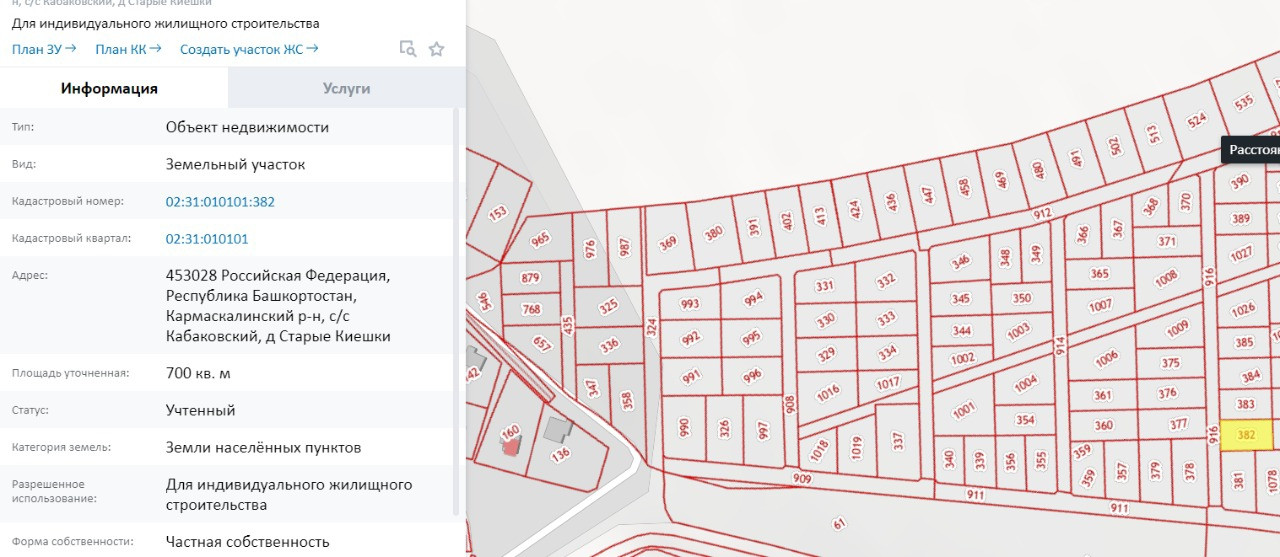This screenshot has height=557, width=1280.
Task: Add parcel to favorites with star icon
Action: [436, 48]
